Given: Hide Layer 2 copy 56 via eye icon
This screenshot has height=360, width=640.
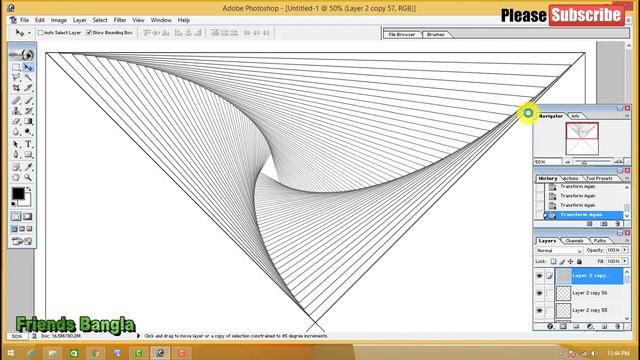Looking at the screenshot, I should pos(539,293).
